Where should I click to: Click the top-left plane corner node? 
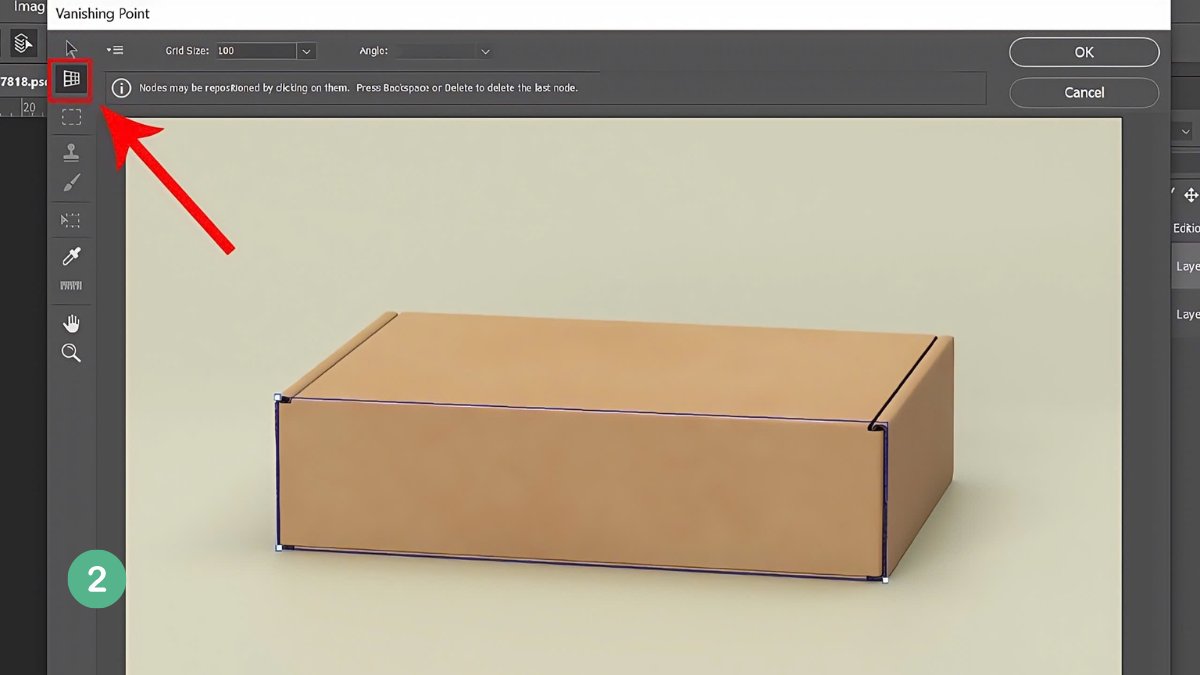(278, 398)
